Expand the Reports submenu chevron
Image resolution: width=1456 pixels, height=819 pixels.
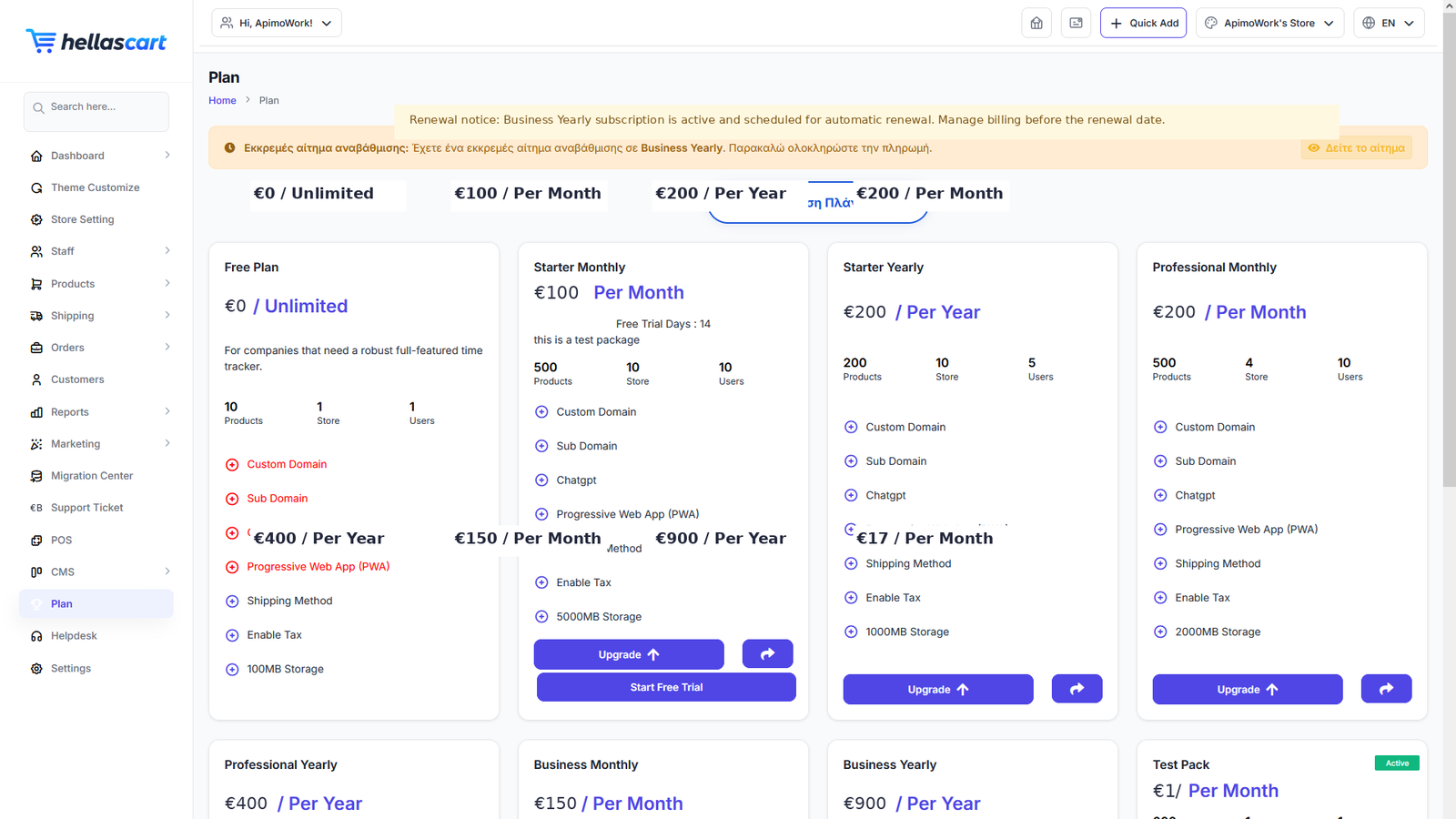pyautogui.click(x=167, y=412)
